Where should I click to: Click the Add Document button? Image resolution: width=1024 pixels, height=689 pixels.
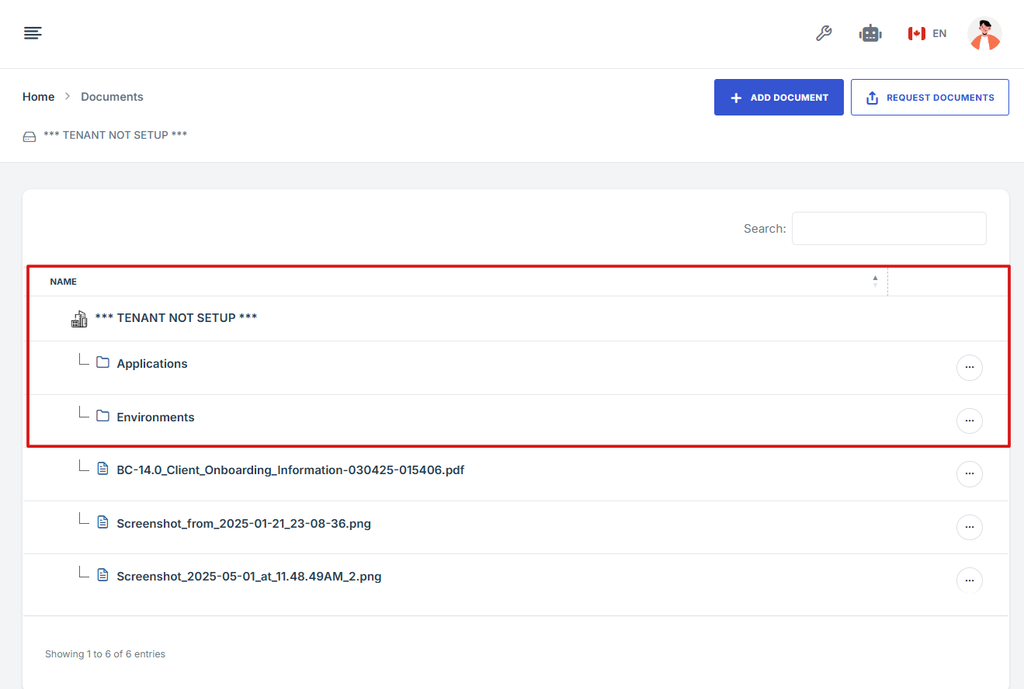pos(778,98)
